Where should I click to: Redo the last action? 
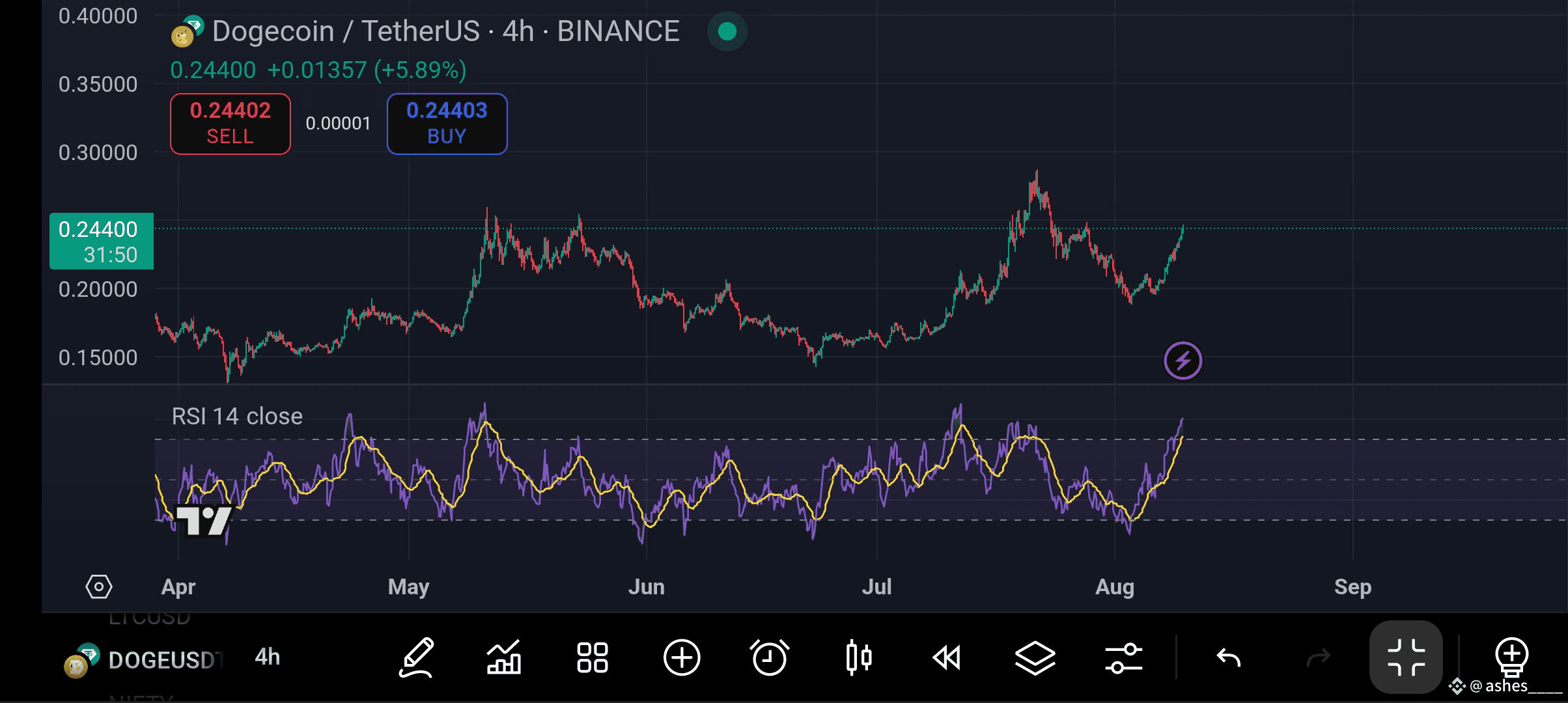click(x=1319, y=657)
